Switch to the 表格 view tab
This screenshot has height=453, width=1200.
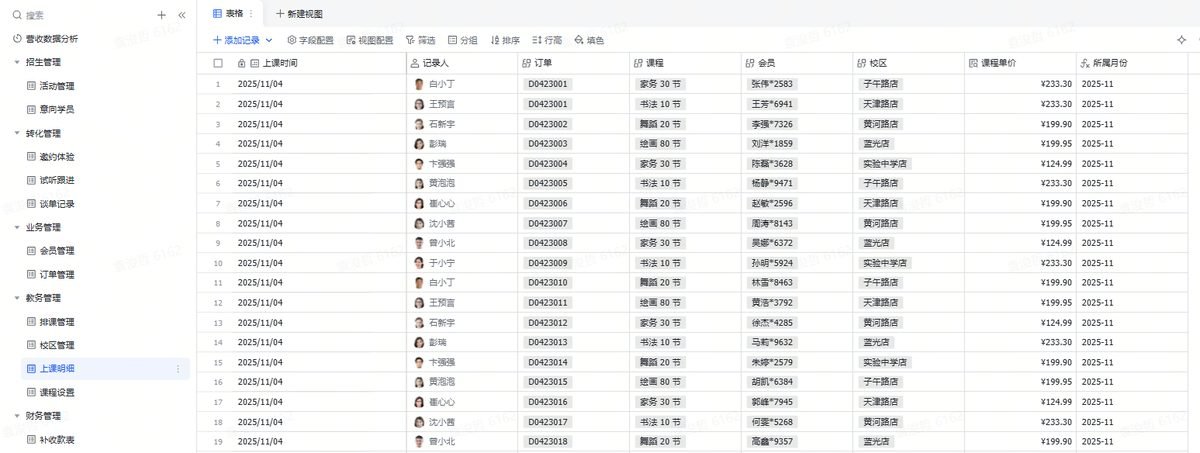tap(227, 14)
